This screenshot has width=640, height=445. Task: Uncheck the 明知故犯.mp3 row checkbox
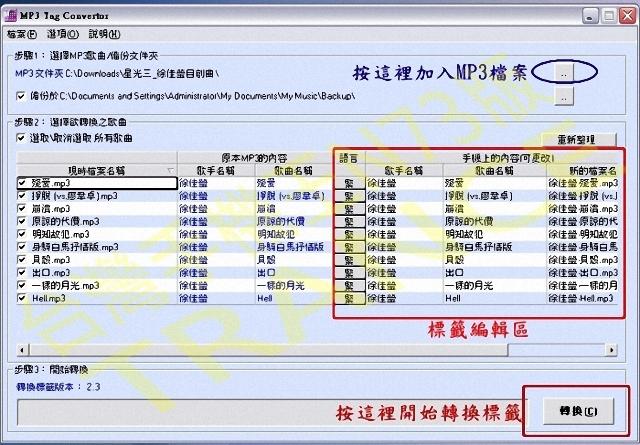(x=22, y=234)
